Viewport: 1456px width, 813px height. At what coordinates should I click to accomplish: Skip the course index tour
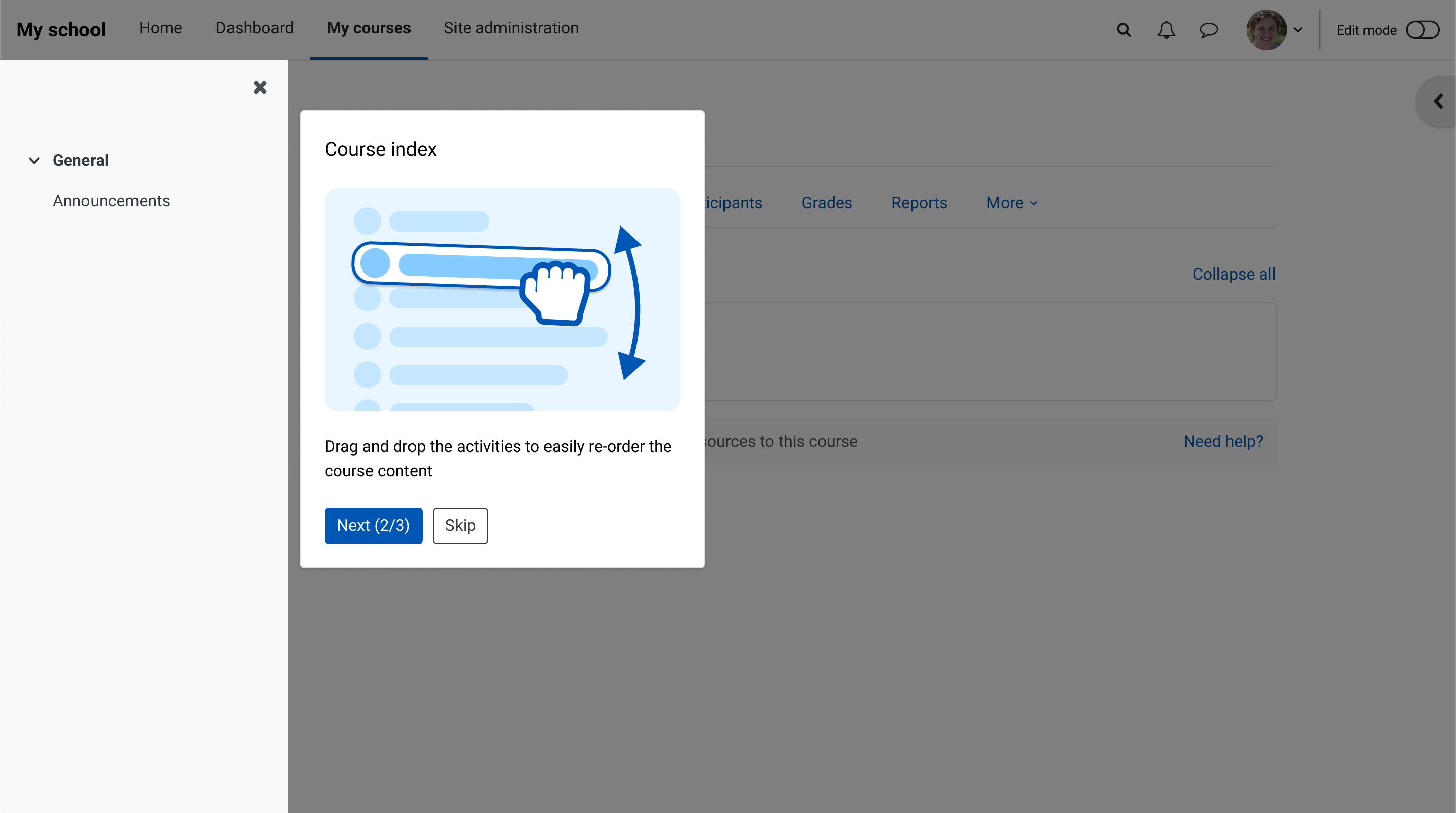point(460,525)
